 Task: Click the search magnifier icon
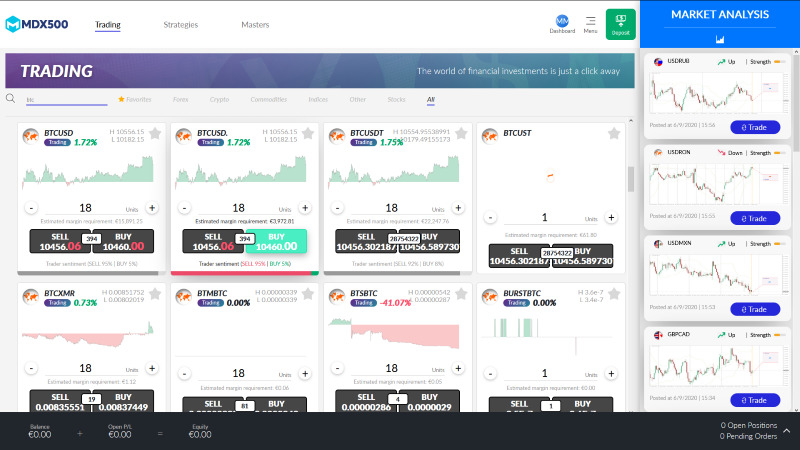10,98
